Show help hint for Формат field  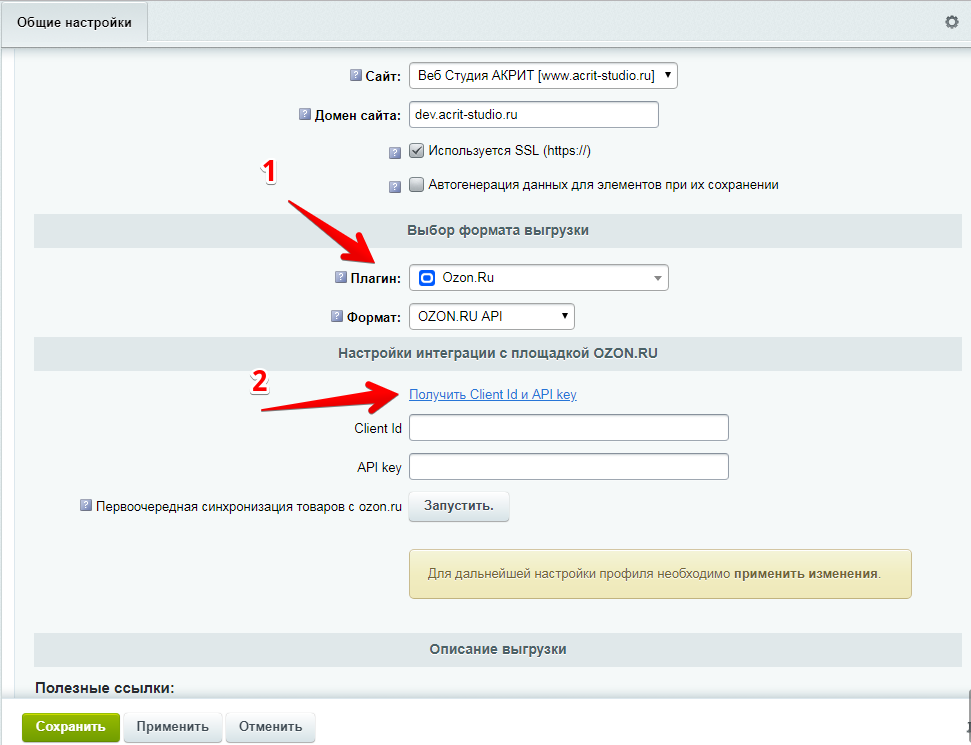[337, 316]
